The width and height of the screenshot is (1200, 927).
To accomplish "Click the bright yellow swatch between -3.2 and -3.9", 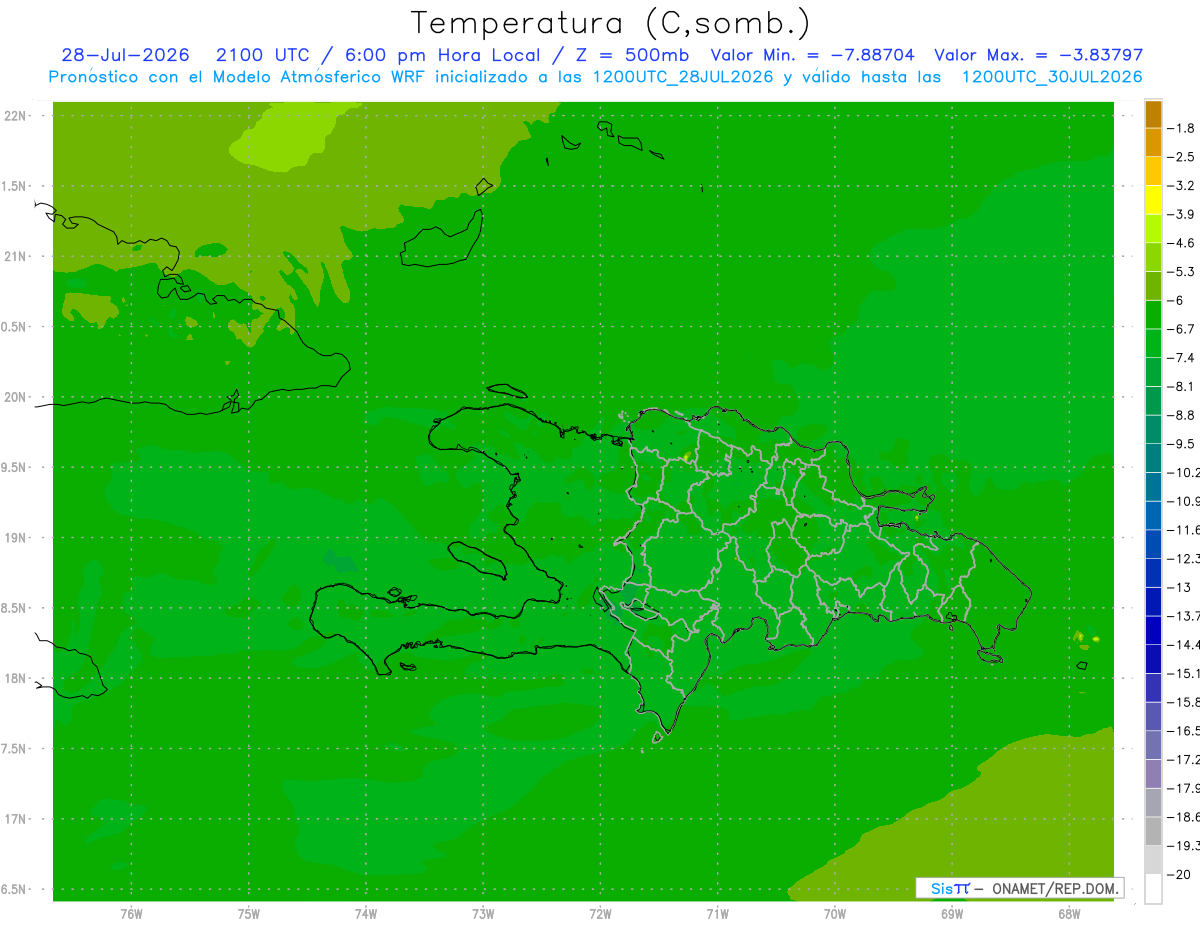I will click(1153, 200).
